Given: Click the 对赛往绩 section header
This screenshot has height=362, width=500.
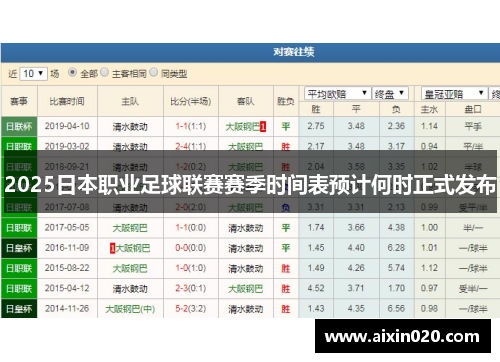Looking at the screenshot, I should tap(294, 52).
